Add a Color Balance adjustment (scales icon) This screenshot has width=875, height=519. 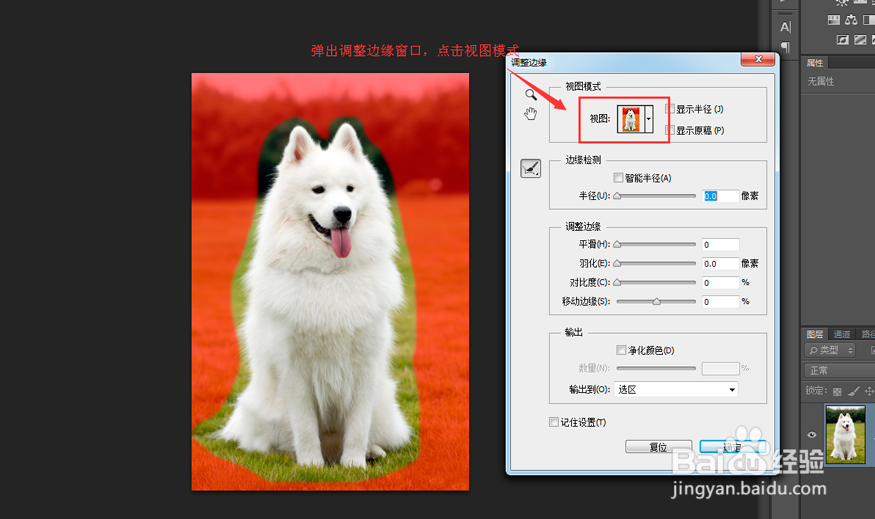coord(851,20)
